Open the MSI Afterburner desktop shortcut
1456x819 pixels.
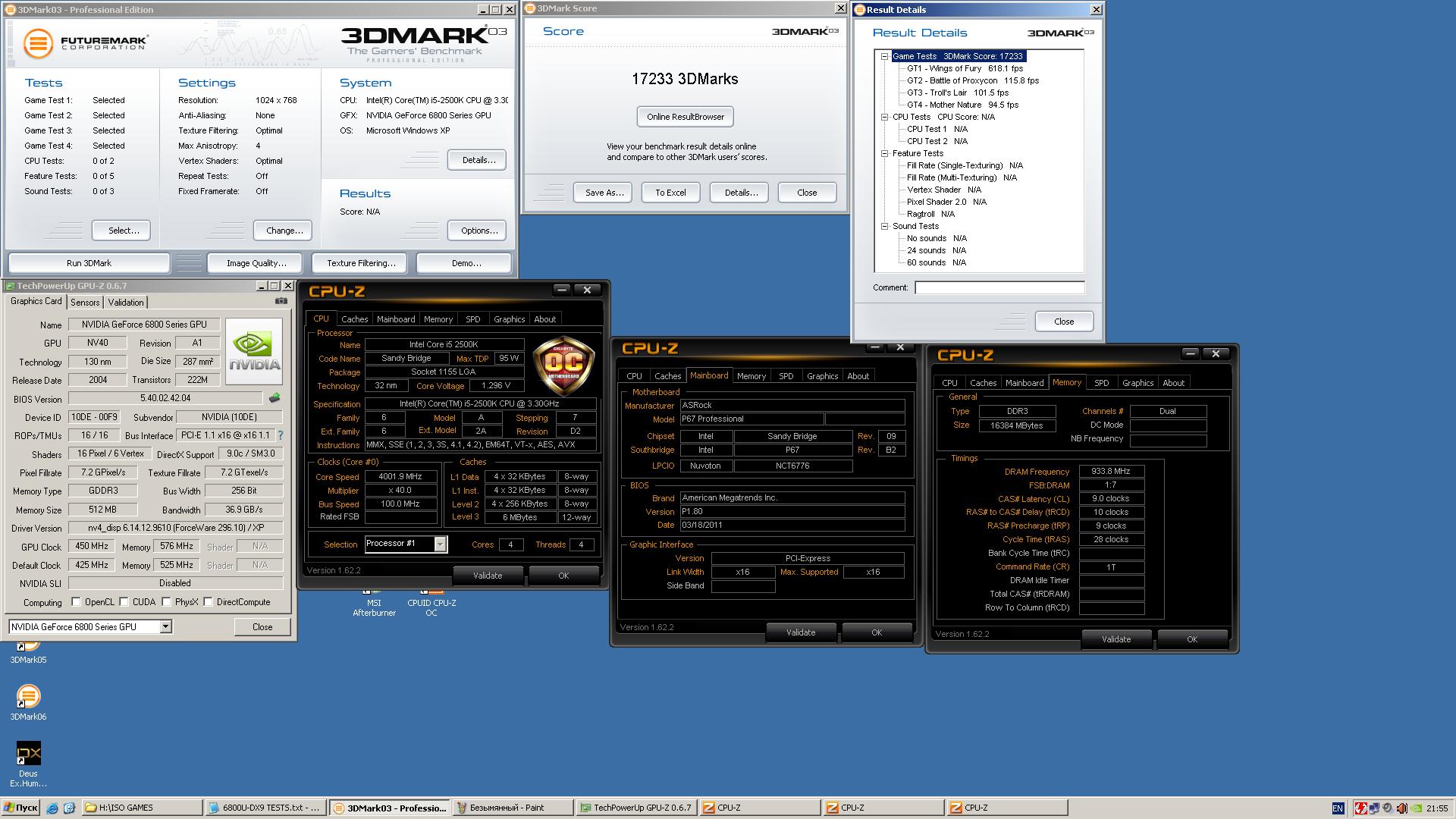[374, 603]
